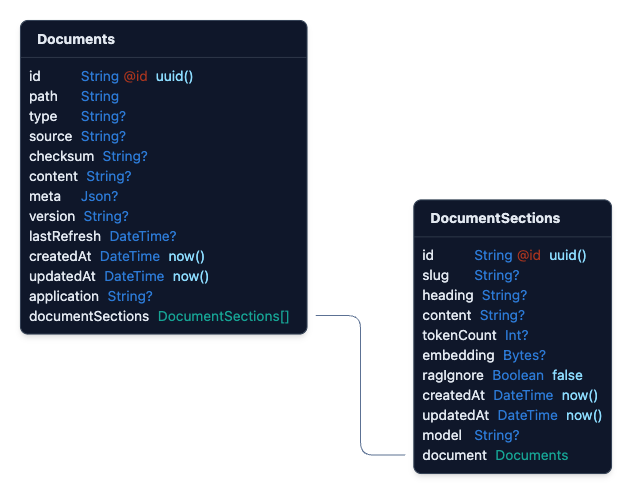This screenshot has width=632, height=494.
Task: Click the false default value of ragIgnore
Action: [567, 375]
